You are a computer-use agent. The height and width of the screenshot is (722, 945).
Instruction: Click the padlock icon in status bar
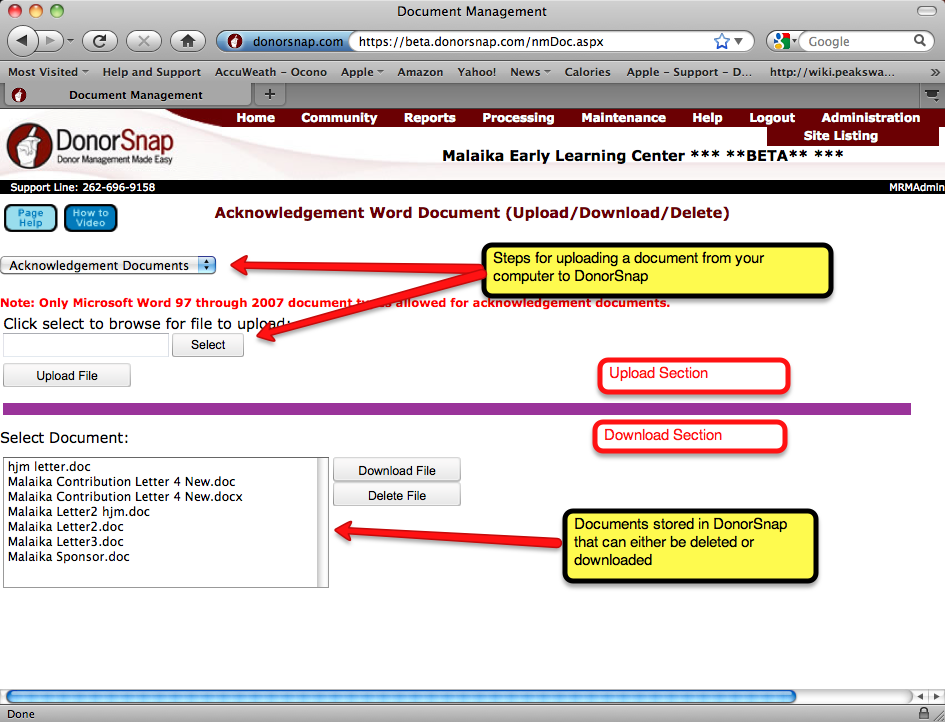tap(922, 713)
